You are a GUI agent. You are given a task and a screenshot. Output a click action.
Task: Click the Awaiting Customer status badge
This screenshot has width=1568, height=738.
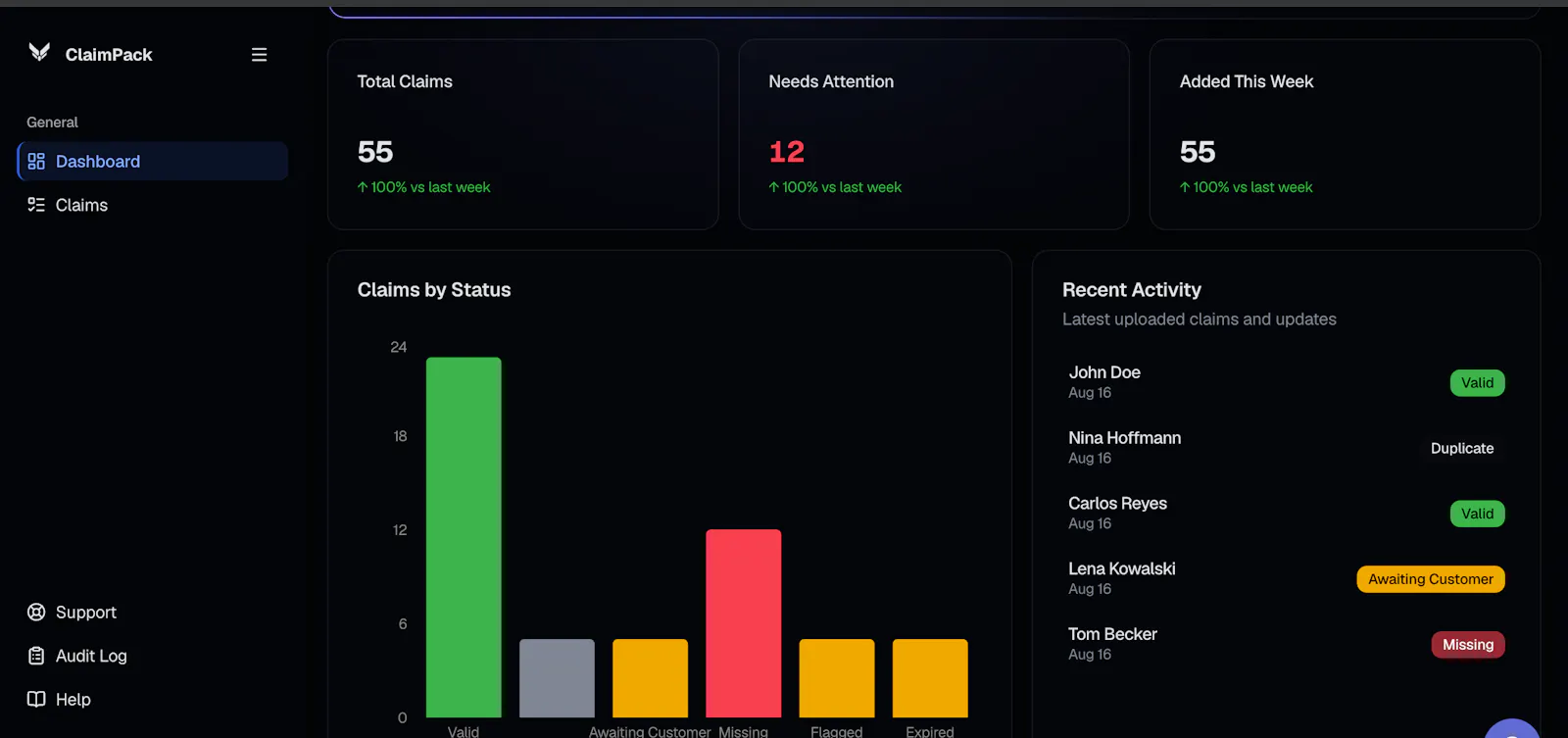[x=1431, y=579]
